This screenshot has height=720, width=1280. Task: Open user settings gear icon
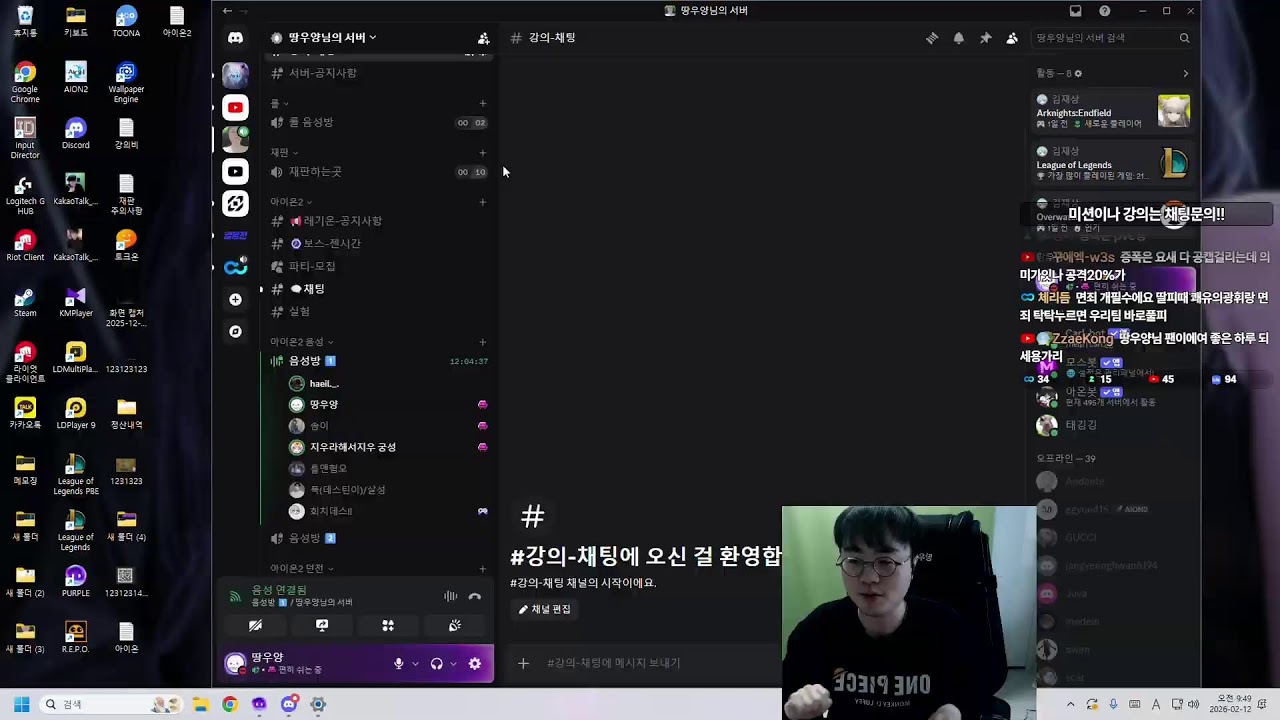475,663
